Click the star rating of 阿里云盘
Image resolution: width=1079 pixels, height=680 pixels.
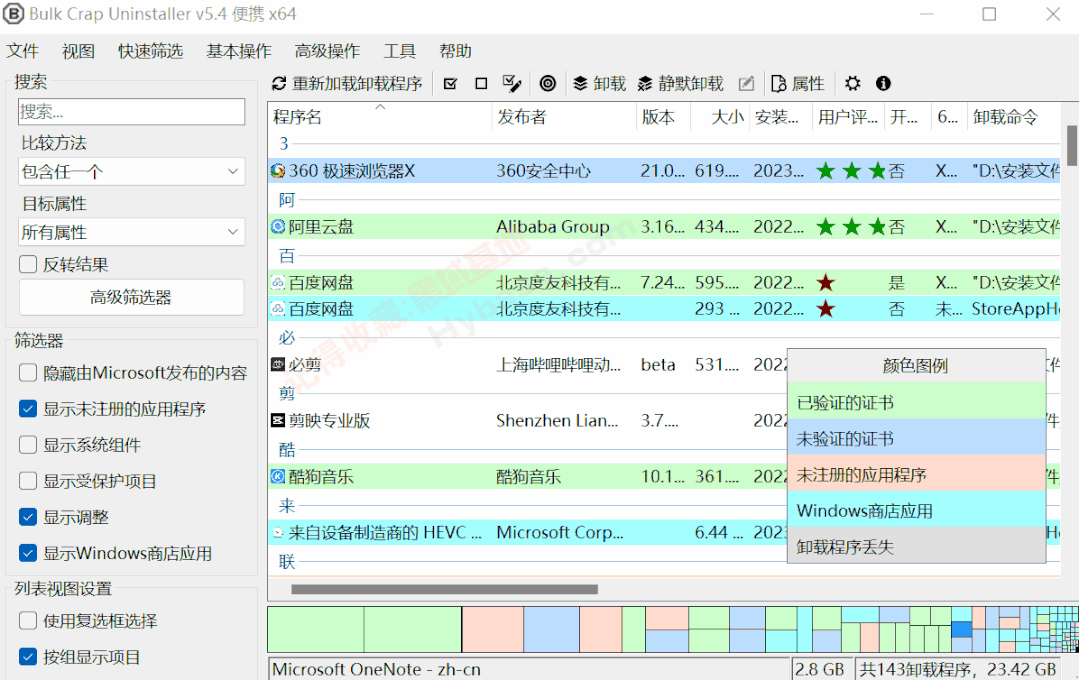851,226
